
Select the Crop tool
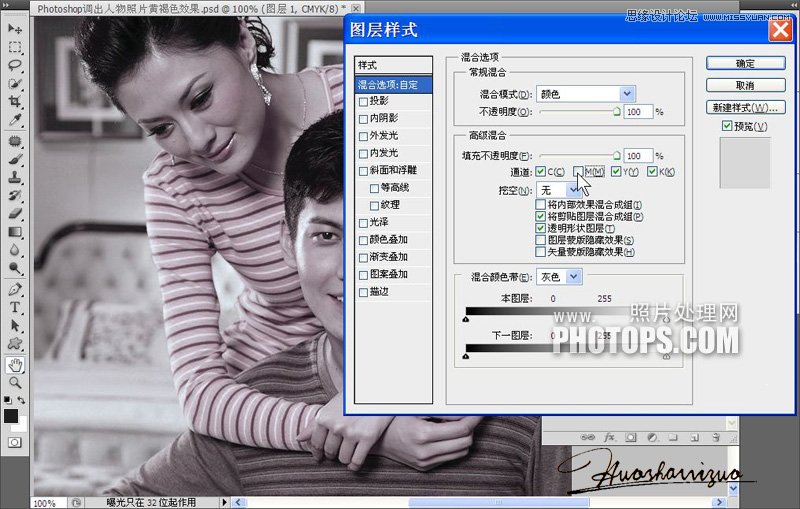pos(15,101)
